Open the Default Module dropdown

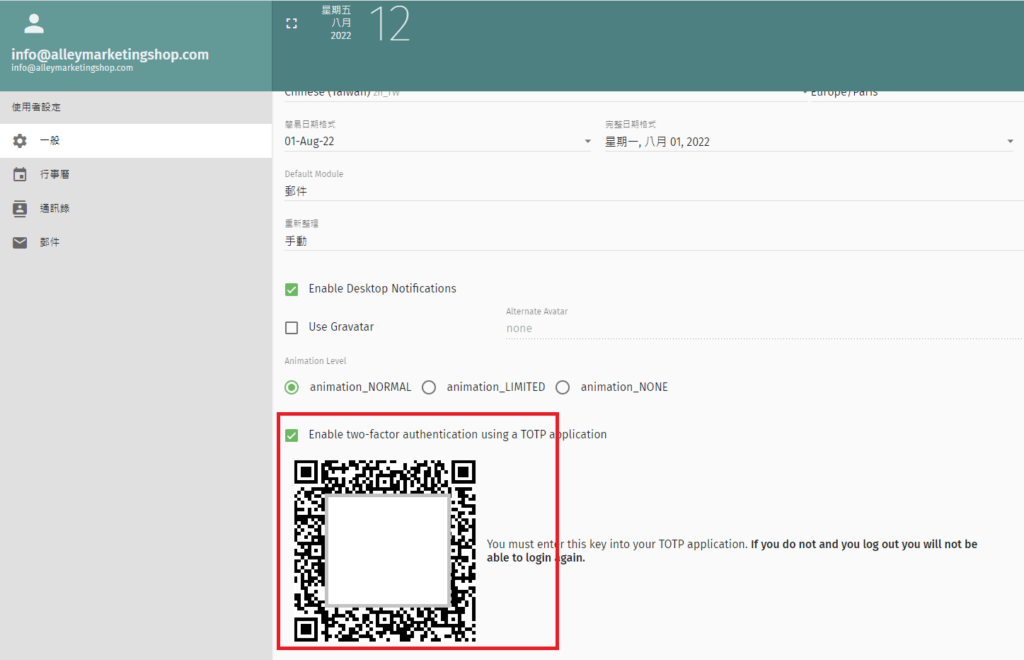(648, 191)
